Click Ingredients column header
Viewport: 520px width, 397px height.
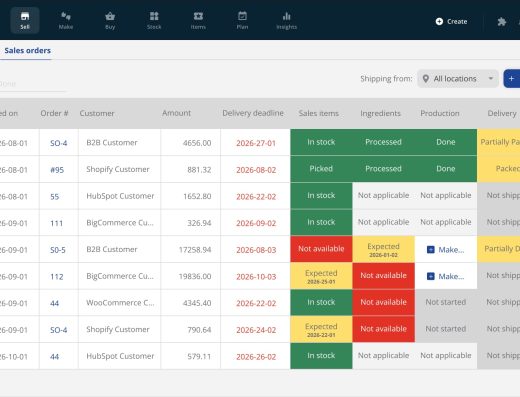click(380, 113)
